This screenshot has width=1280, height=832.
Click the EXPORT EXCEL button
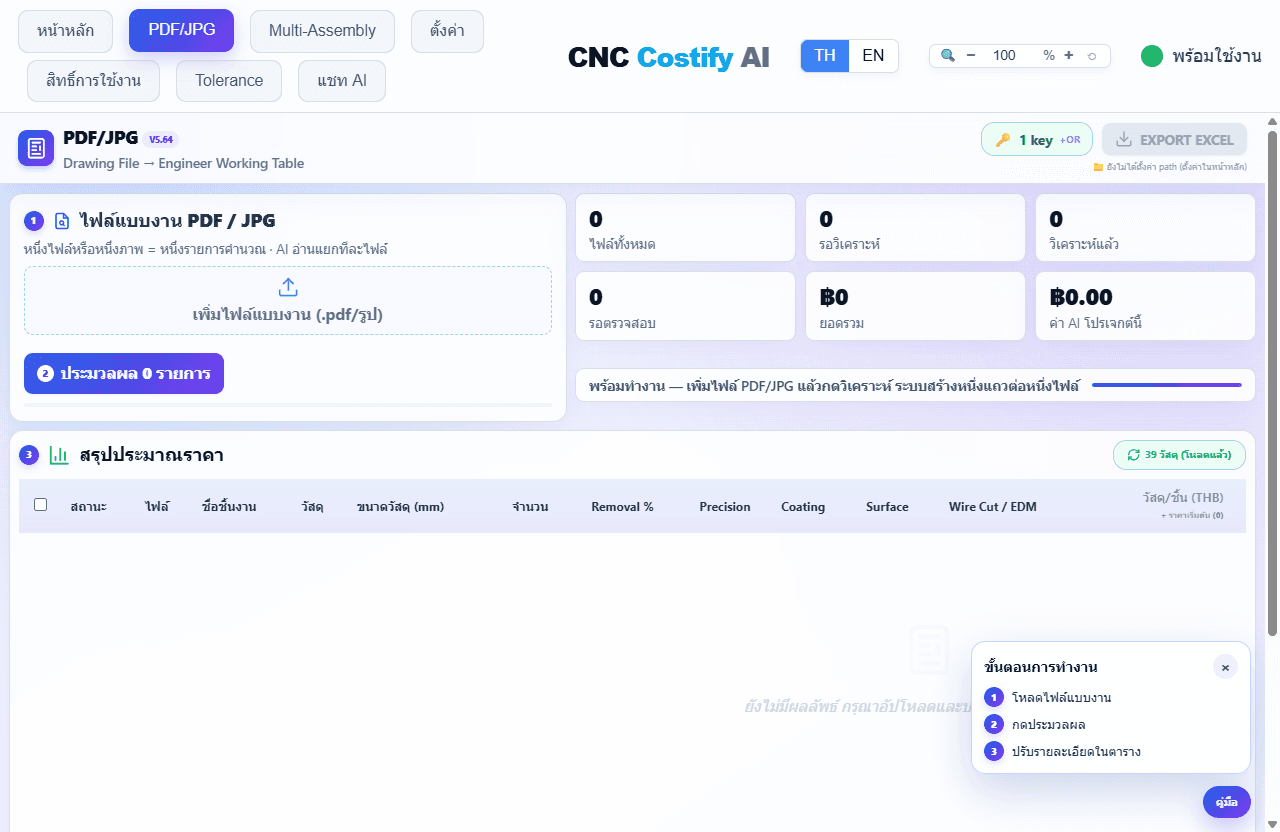[x=1175, y=140]
